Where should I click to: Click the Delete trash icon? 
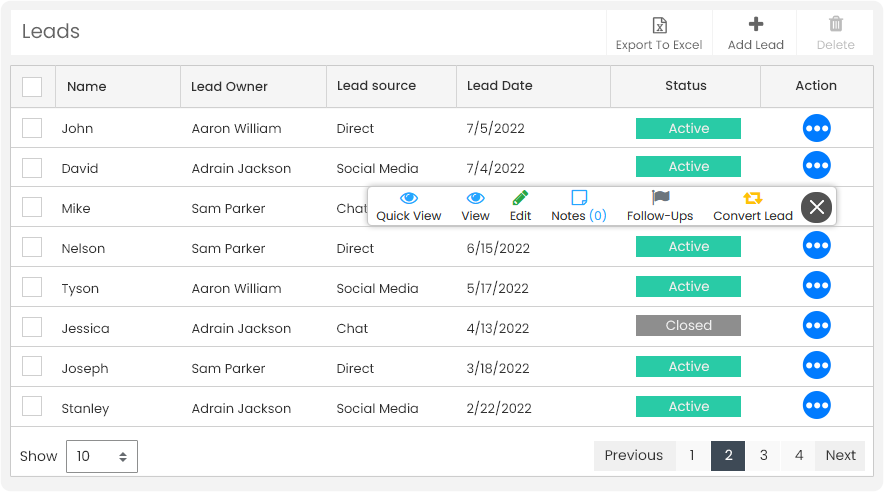click(836, 24)
